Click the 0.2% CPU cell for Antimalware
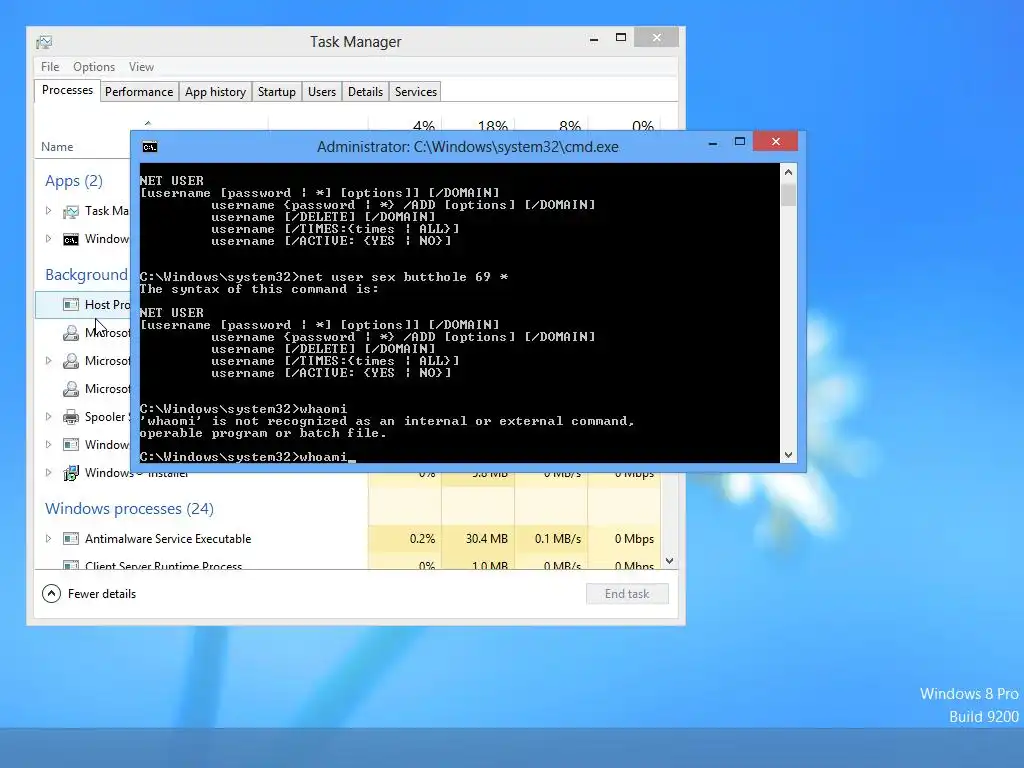 tap(405, 539)
